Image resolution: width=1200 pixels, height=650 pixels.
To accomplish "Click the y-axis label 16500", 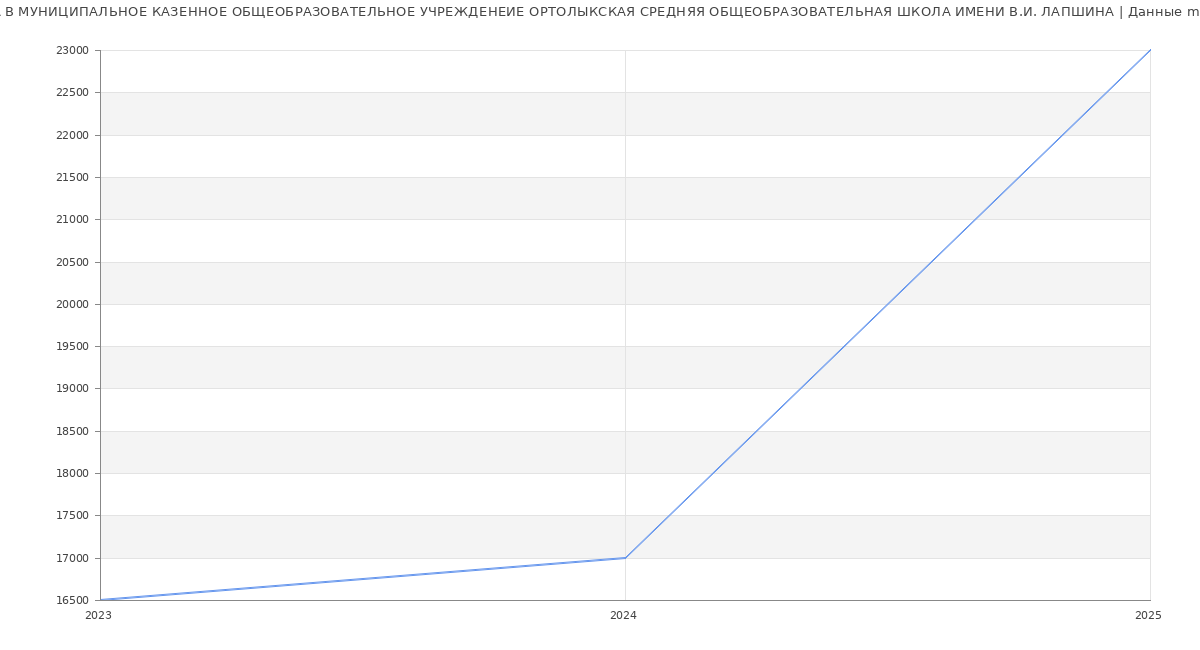I will point(72,600).
